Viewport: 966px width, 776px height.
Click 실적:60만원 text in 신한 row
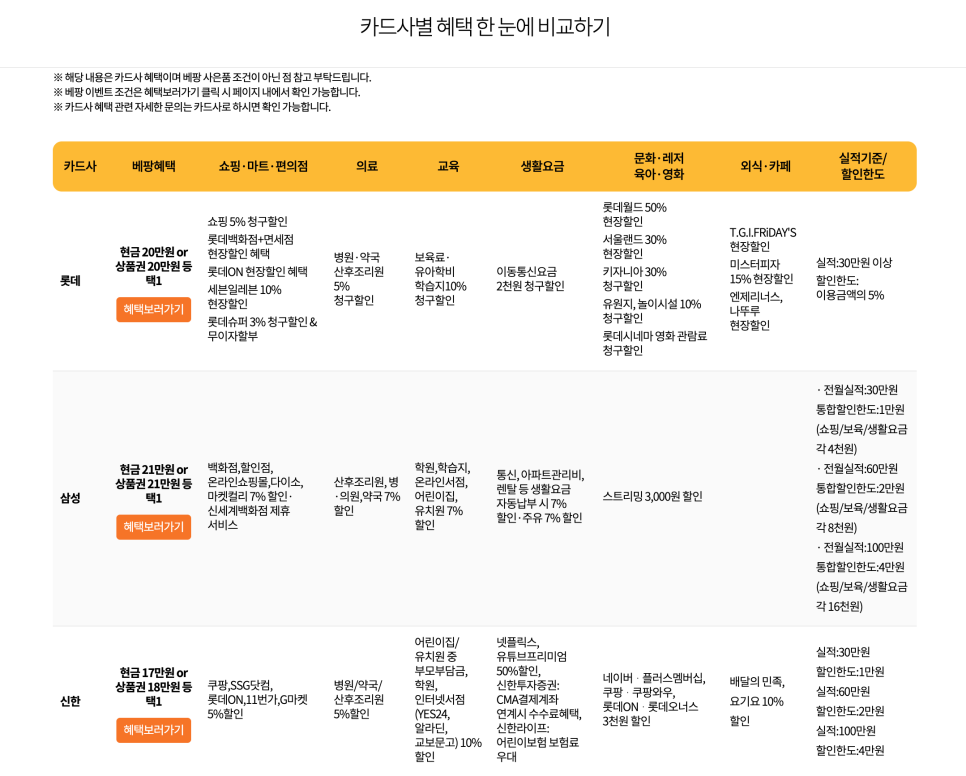(x=843, y=692)
